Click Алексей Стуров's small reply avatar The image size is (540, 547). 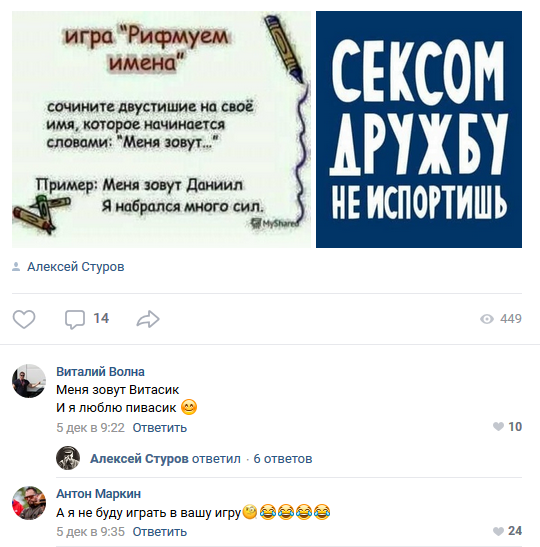pos(68,458)
